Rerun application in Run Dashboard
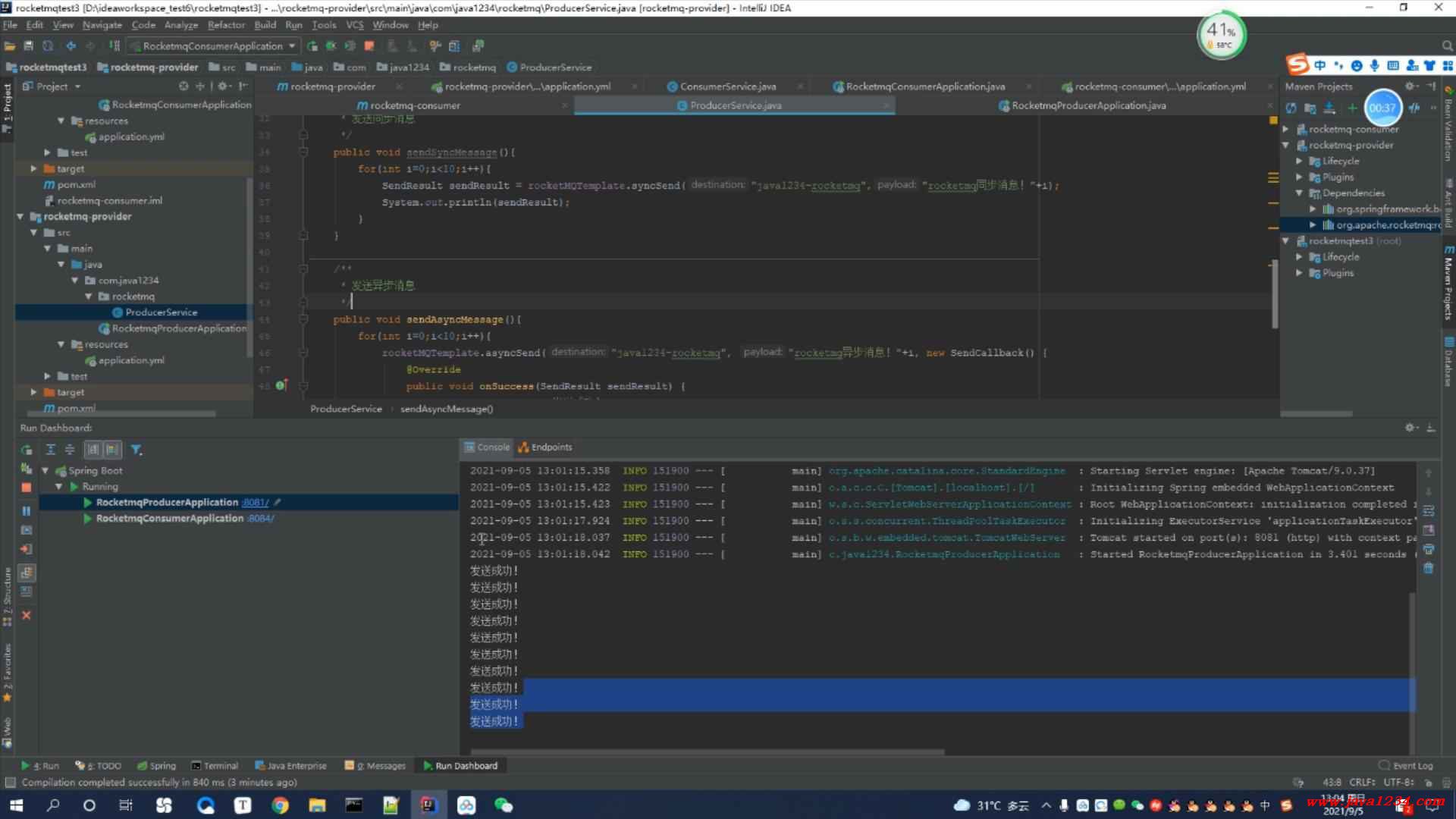This screenshot has width=1456, height=819. pos(27,450)
